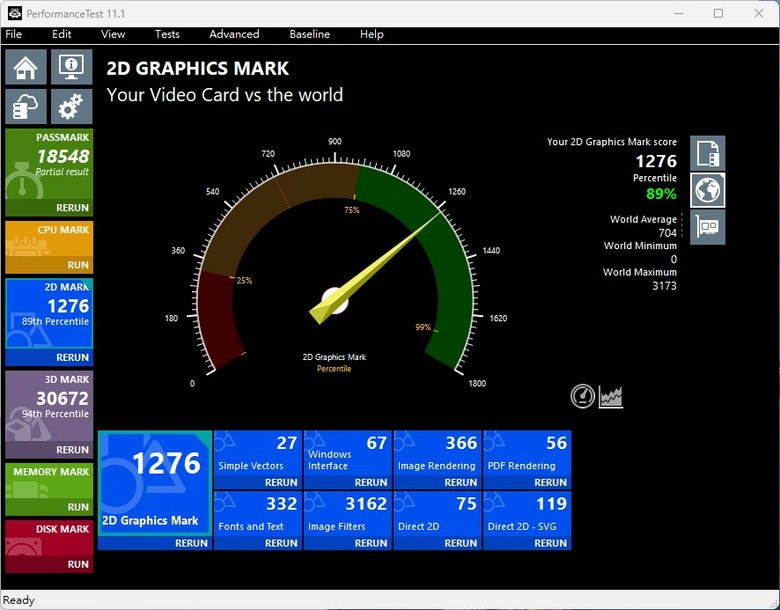This screenshot has width=780, height=610.
Task: Open the Tests menu
Action: (x=167, y=34)
